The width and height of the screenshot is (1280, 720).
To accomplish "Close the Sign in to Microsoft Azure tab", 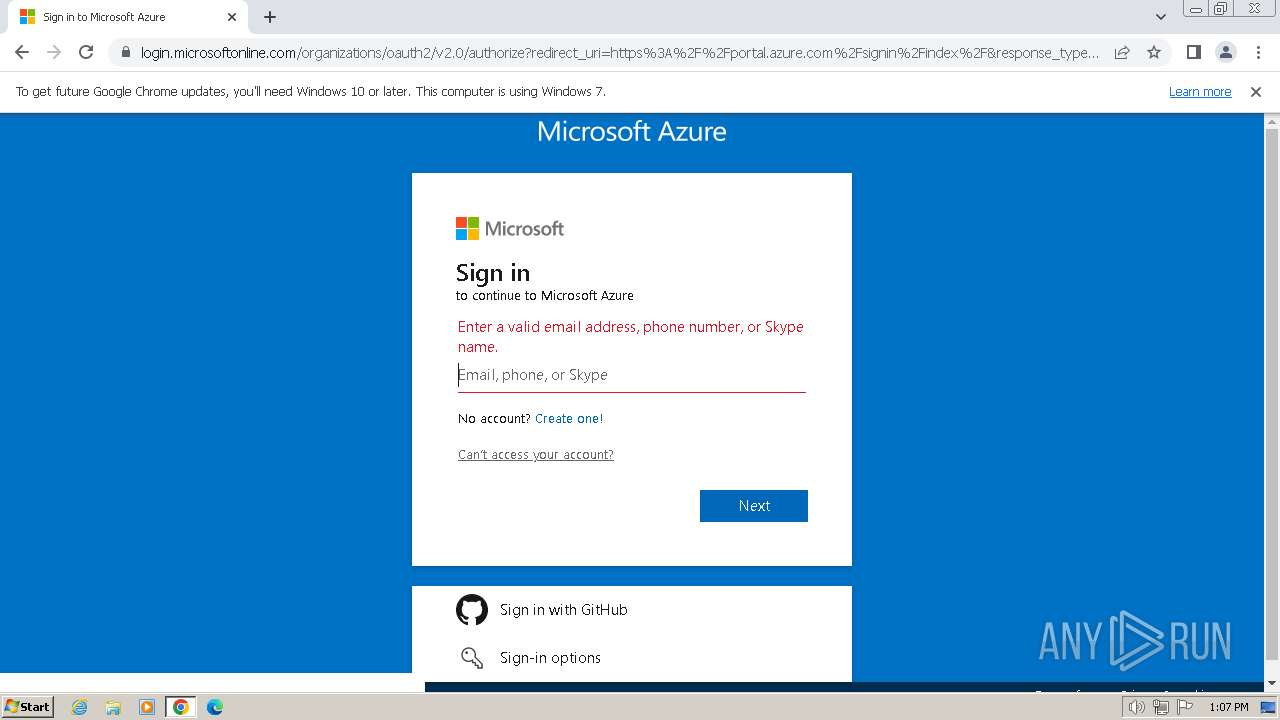I will 232,17.
